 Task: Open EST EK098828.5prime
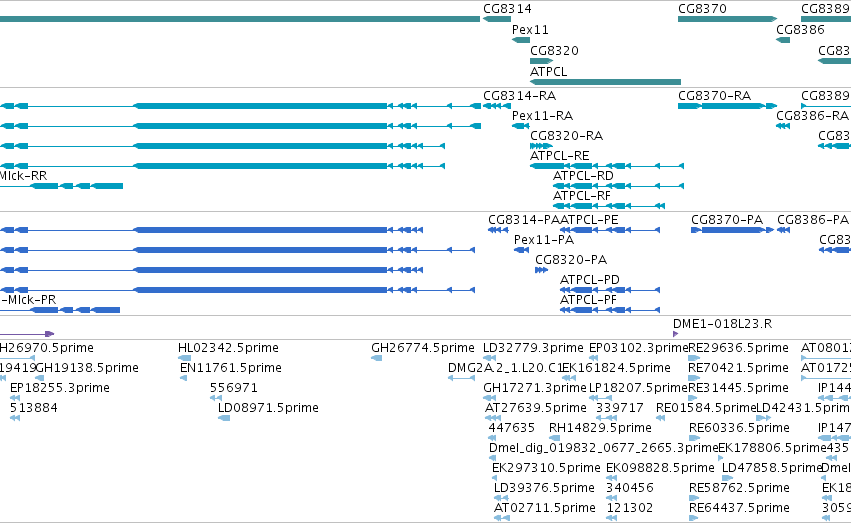pyautogui.click(x=660, y=469)
